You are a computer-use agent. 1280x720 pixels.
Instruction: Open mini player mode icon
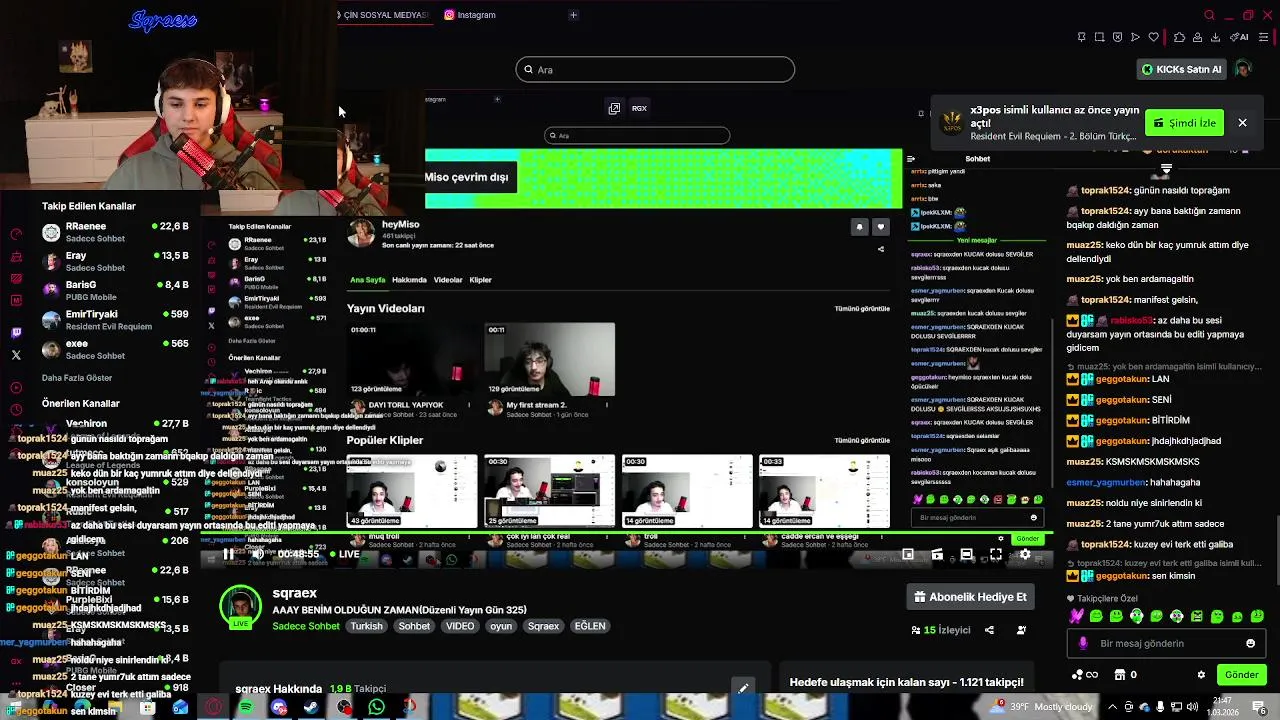coord(908,554)
